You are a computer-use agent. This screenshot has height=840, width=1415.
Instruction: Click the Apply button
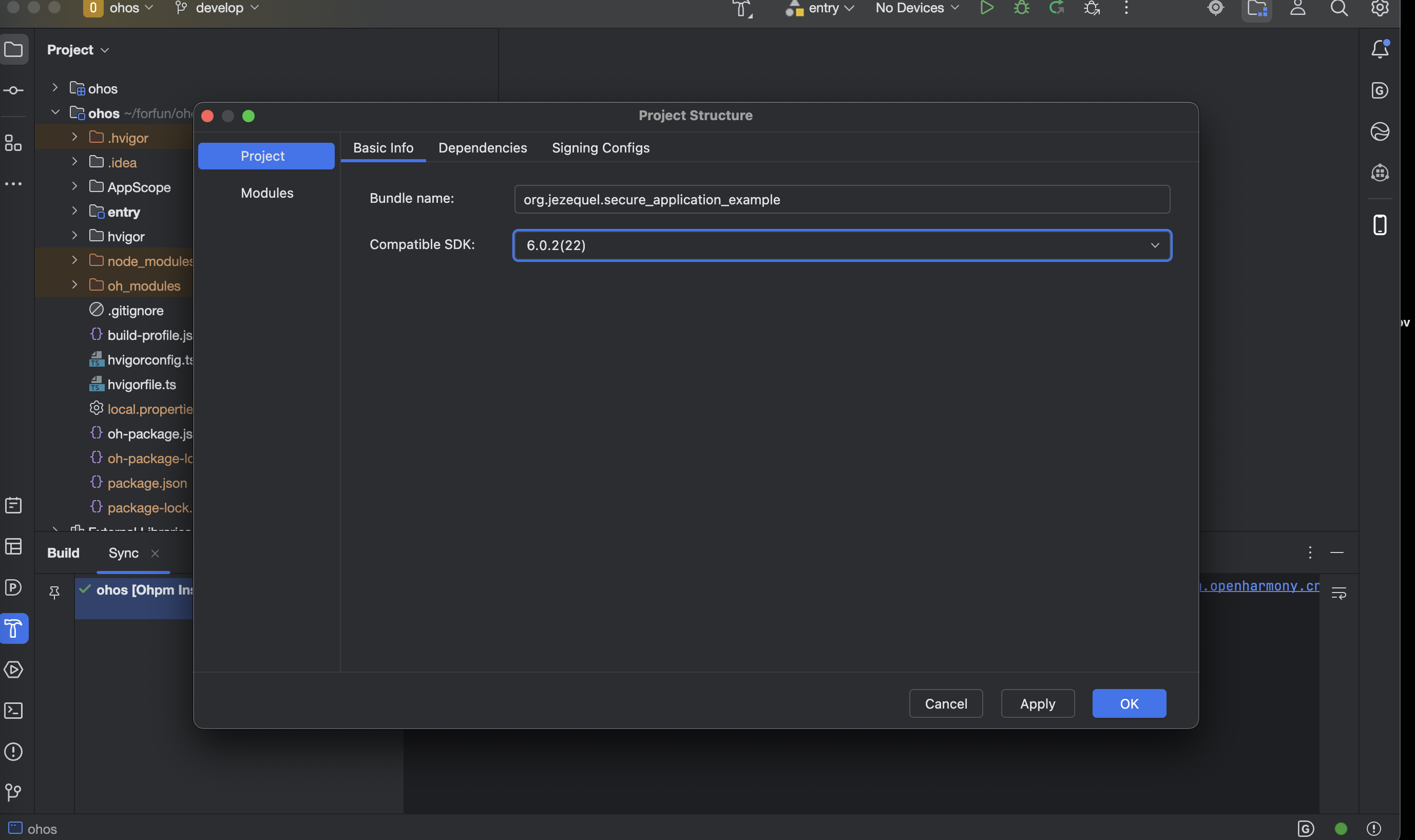tap(1037, 703)
